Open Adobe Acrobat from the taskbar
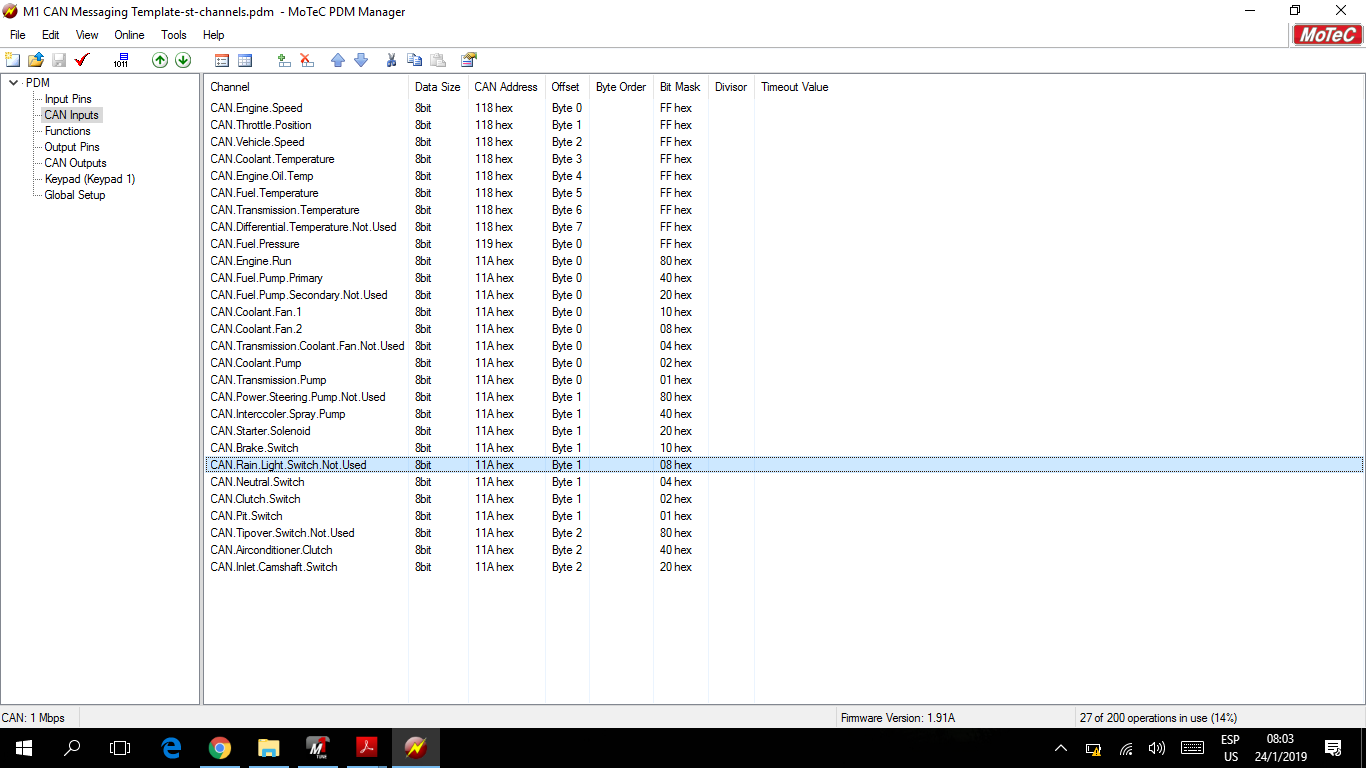 (x=366, y=747)
